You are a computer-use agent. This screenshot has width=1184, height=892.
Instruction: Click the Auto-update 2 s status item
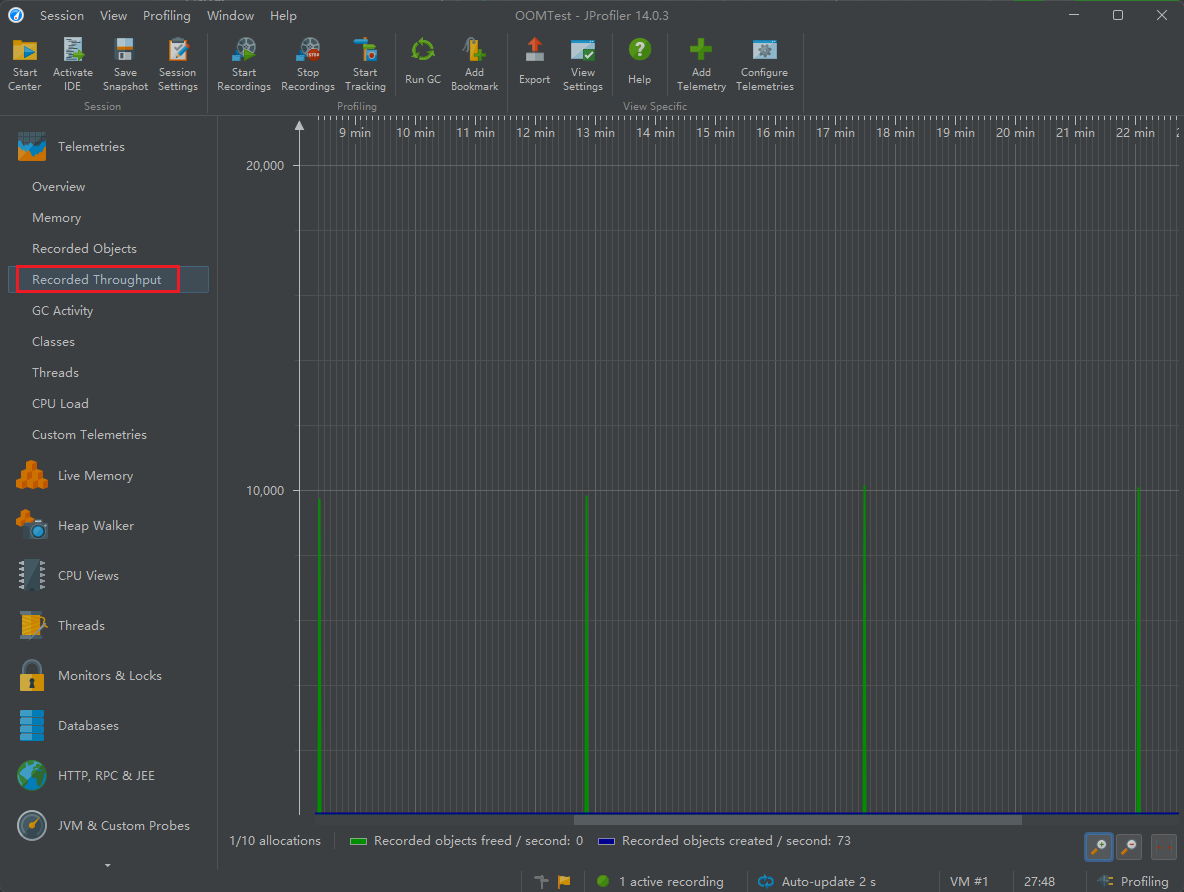(x=817, y=881)
